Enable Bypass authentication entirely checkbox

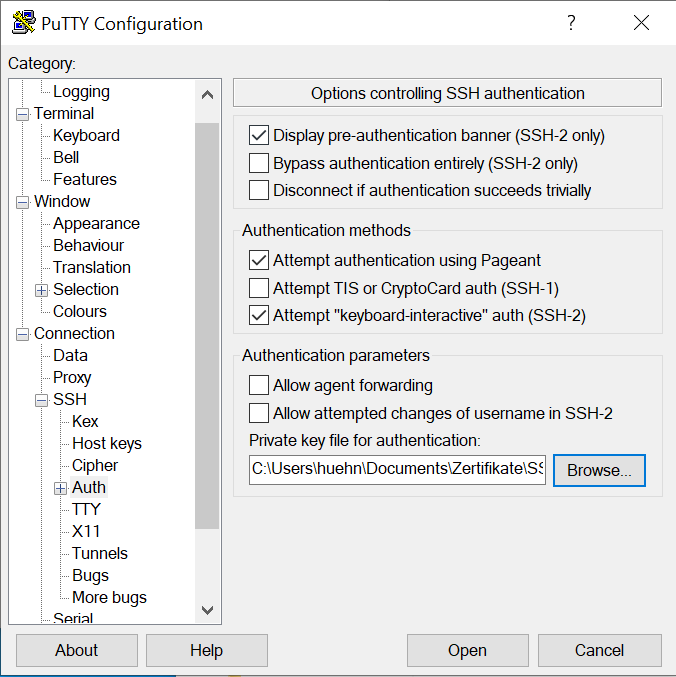(259, 163)
